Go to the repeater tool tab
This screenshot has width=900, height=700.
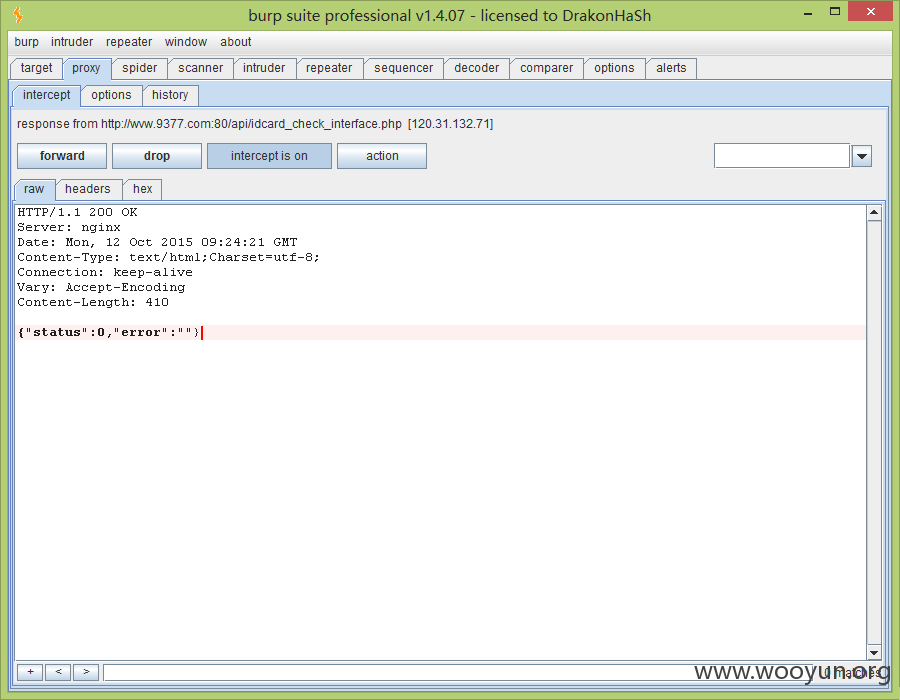[329, 68]
